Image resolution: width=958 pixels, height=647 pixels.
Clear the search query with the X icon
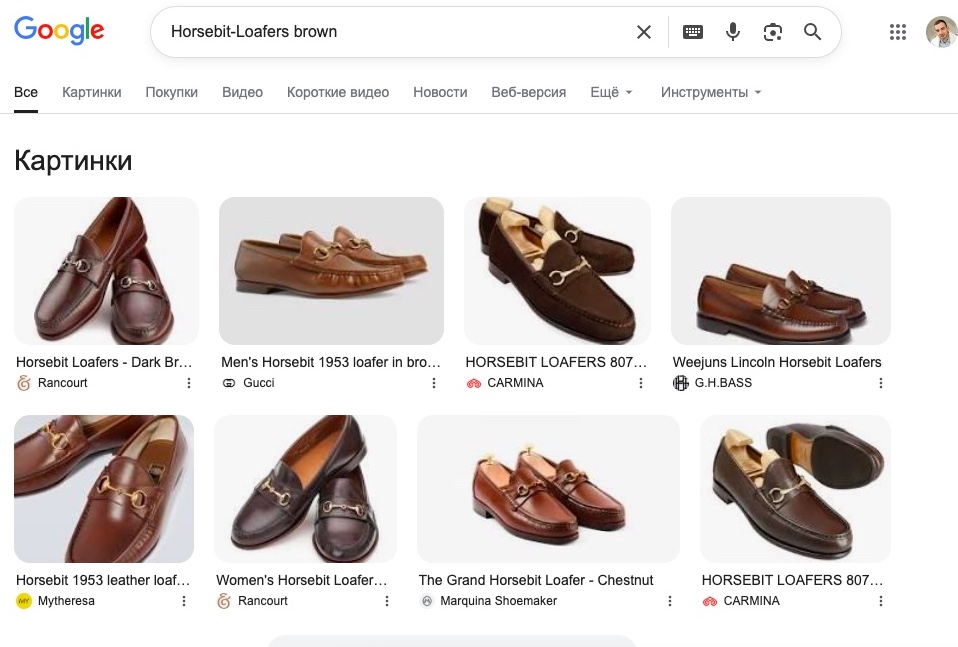tap(644, 32)
